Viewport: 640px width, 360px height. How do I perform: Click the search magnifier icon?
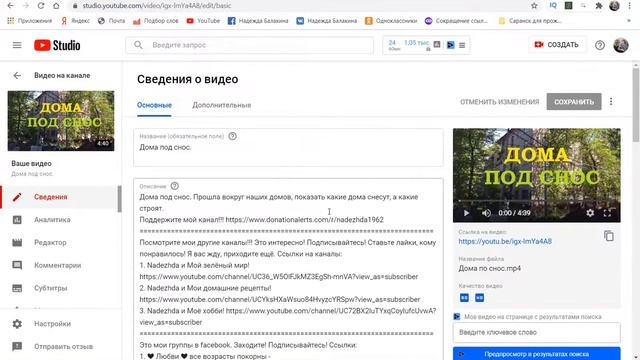[138, 45]
